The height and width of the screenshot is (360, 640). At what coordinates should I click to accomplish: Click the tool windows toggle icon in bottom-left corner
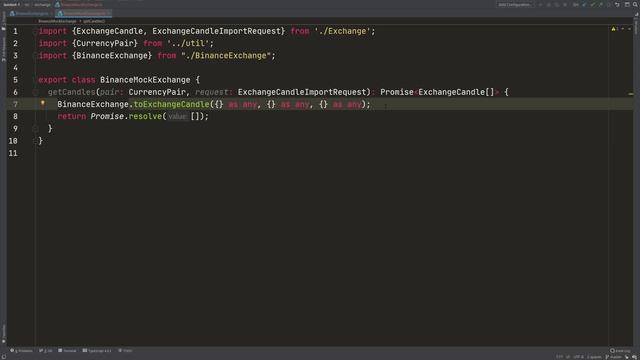click(4, 357)
